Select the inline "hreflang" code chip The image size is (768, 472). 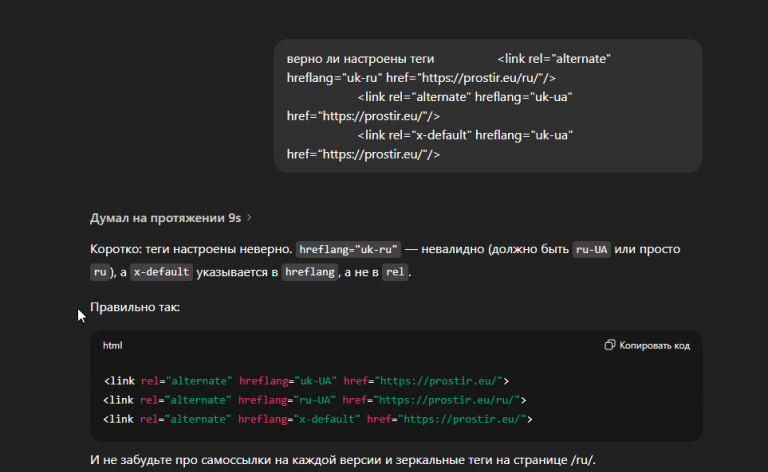pyautogui.click(x=309, y=272)
